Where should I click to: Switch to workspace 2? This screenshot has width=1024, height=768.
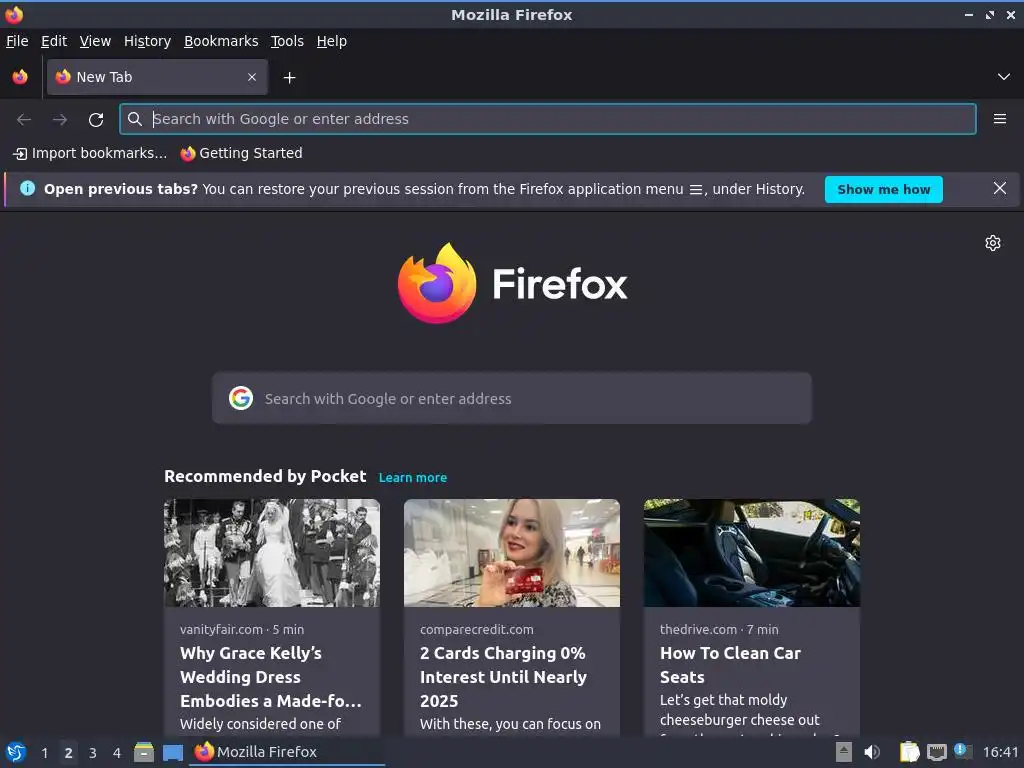click(69, 753)
